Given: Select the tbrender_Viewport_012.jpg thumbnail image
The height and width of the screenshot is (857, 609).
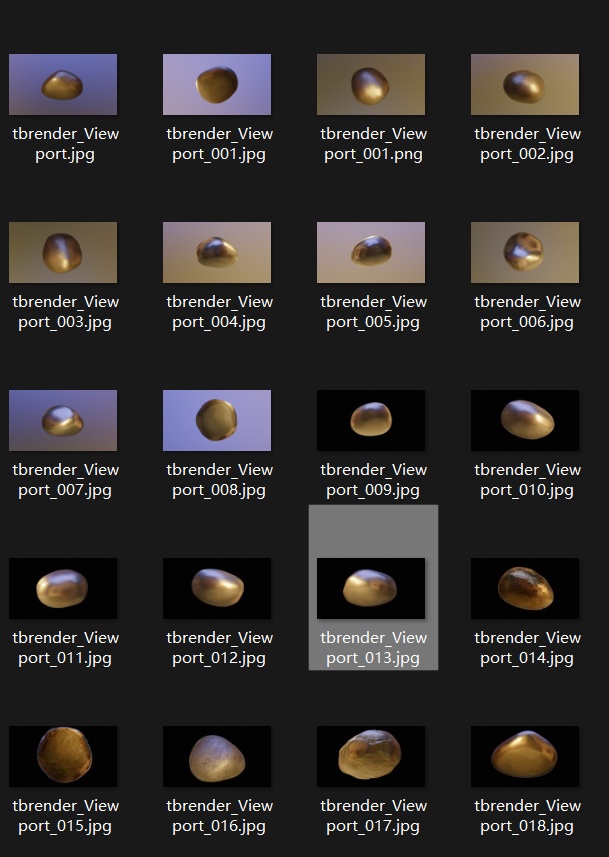Looking at the screenshot, I should click(217, 589).
